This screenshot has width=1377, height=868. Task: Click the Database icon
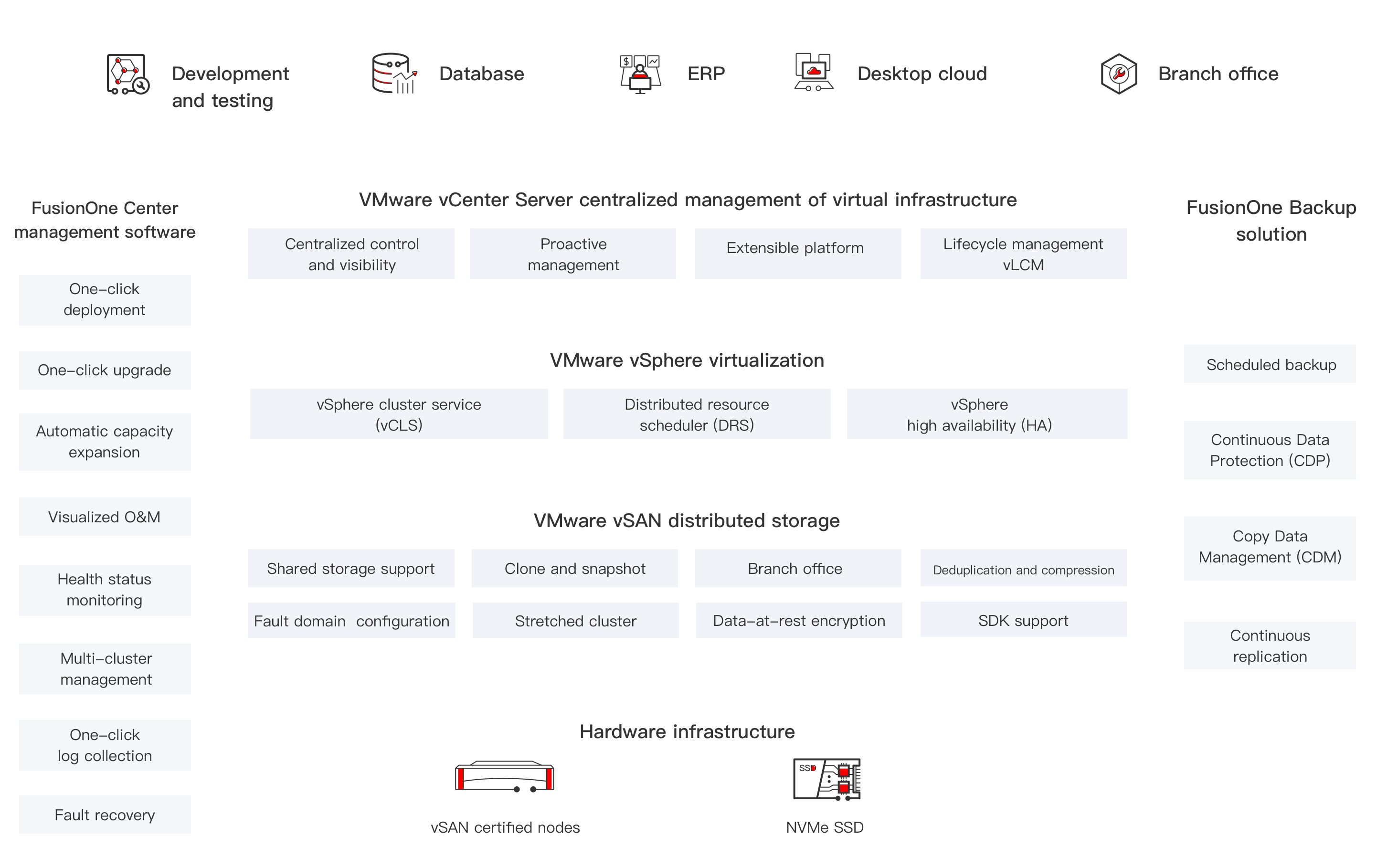click(x=394, y=74)
